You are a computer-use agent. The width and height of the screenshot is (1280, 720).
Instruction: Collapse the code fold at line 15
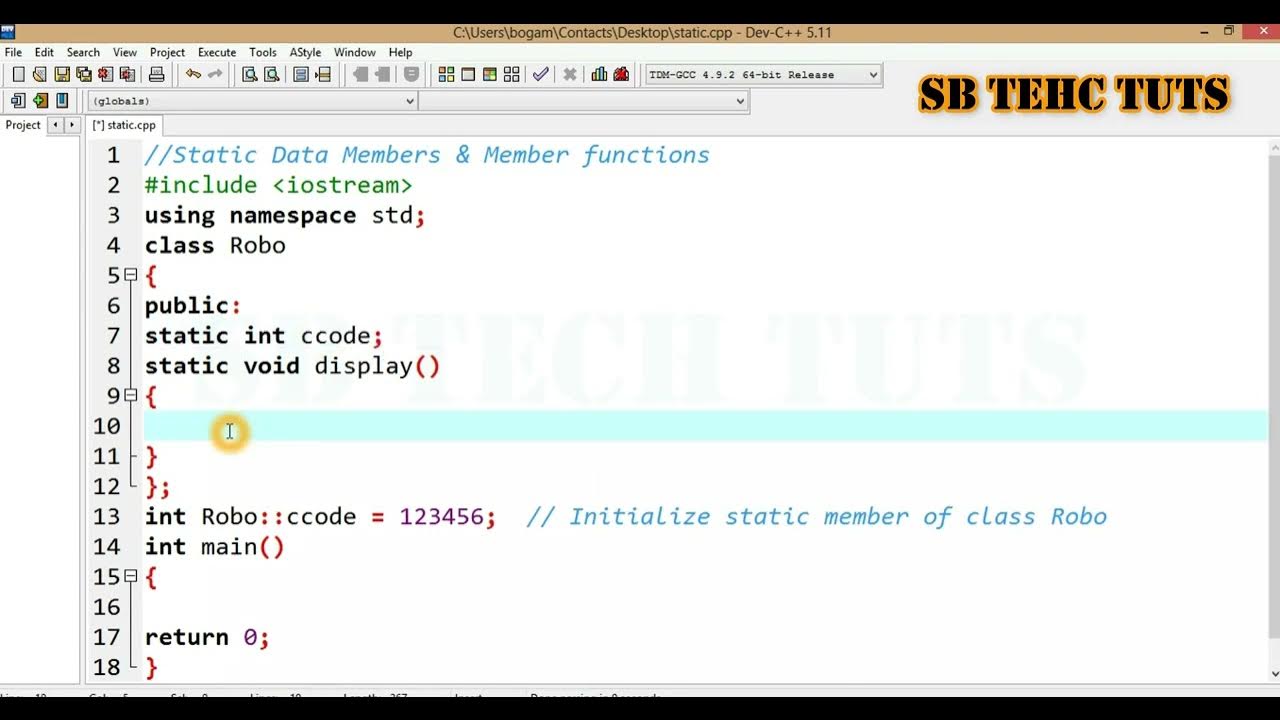(x=130, y=577)
